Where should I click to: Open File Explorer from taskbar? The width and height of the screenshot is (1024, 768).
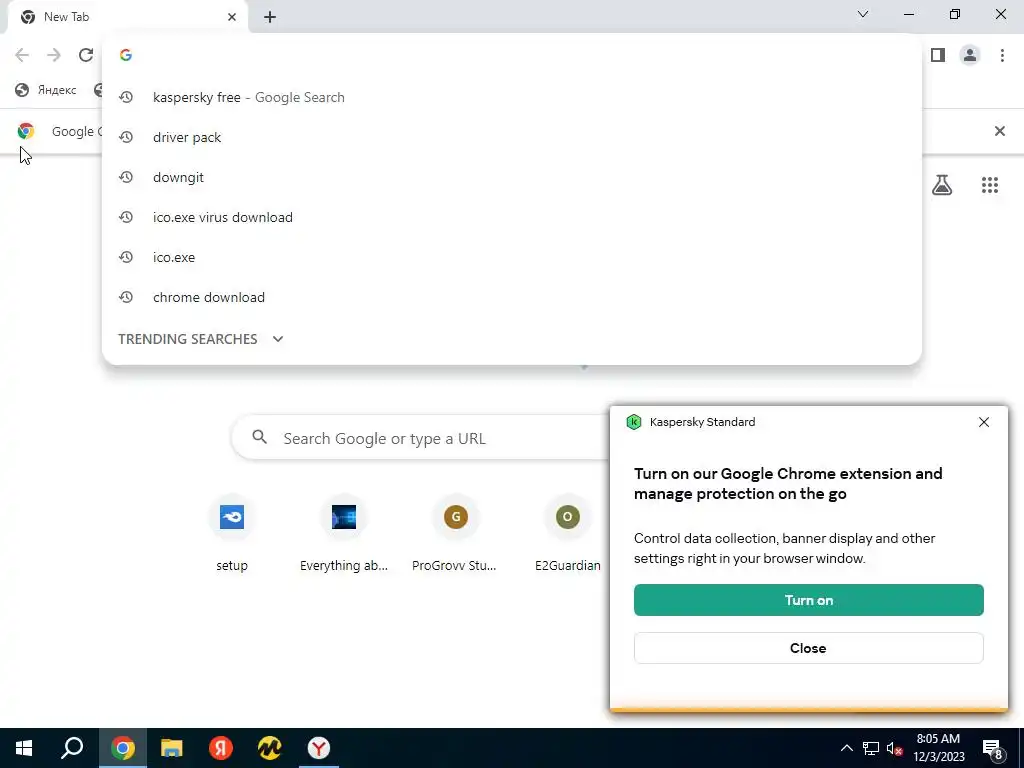tap(172, 748)
